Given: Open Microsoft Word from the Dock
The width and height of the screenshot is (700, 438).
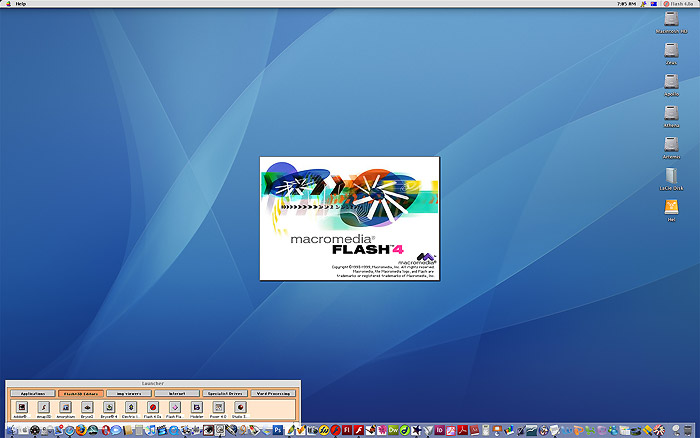Looking at the screenshot, I should 566,430.
